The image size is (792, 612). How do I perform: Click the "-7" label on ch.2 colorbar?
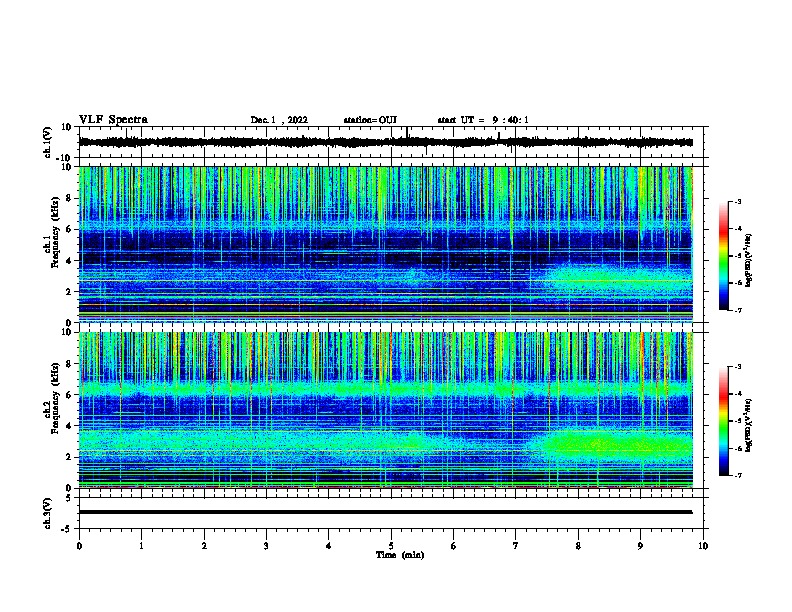click(x=737, y=475)
